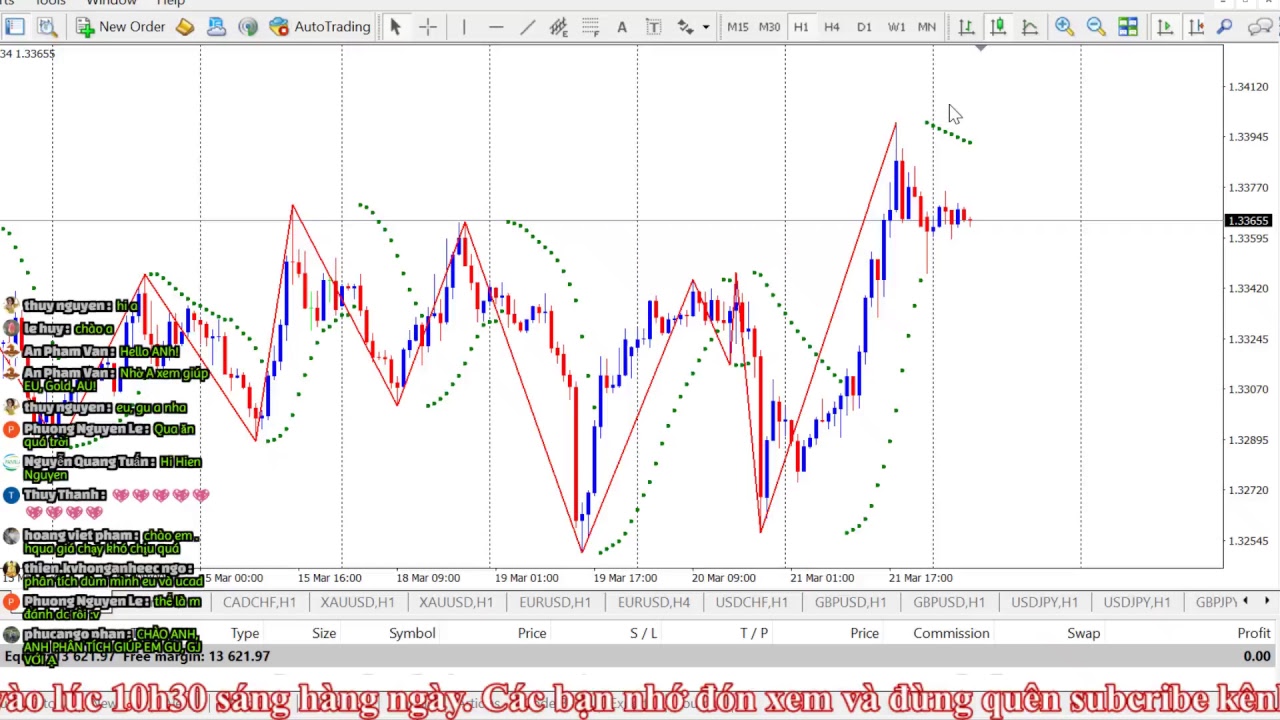Screen dimensions: 1280x720
Task: Set chart type to bar chart
Action: 966,27
